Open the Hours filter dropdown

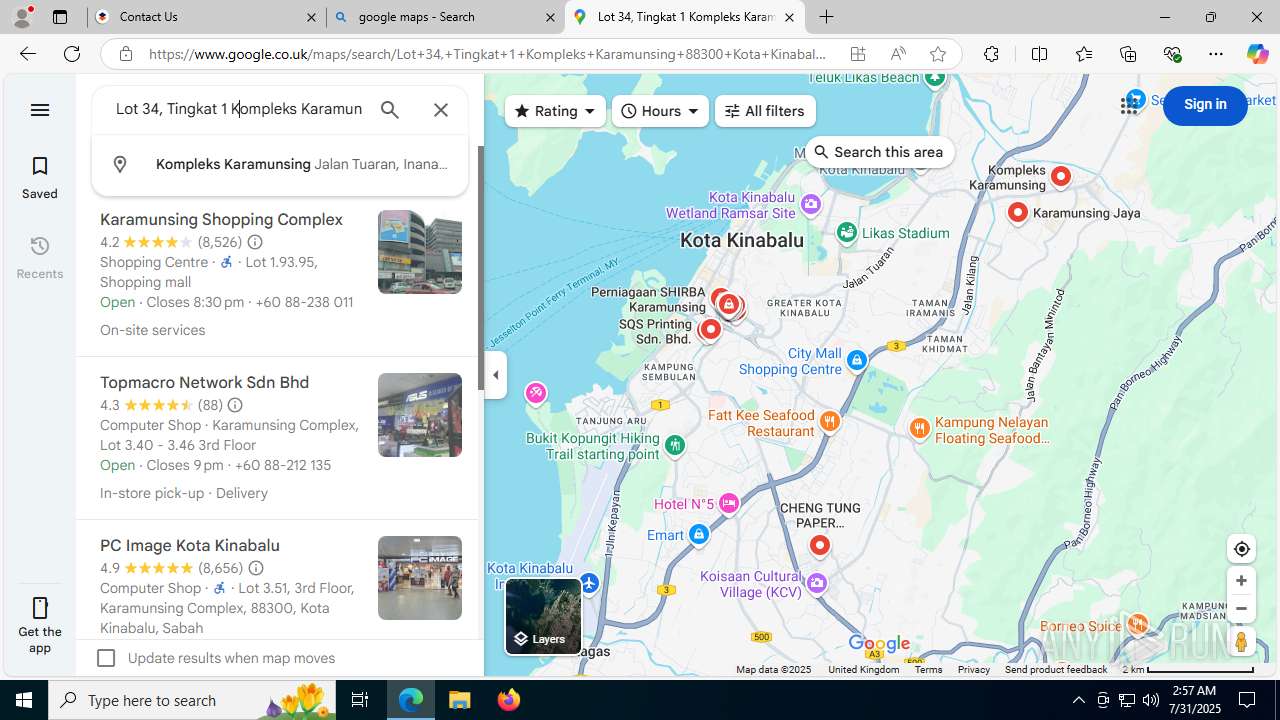[660, 111]
